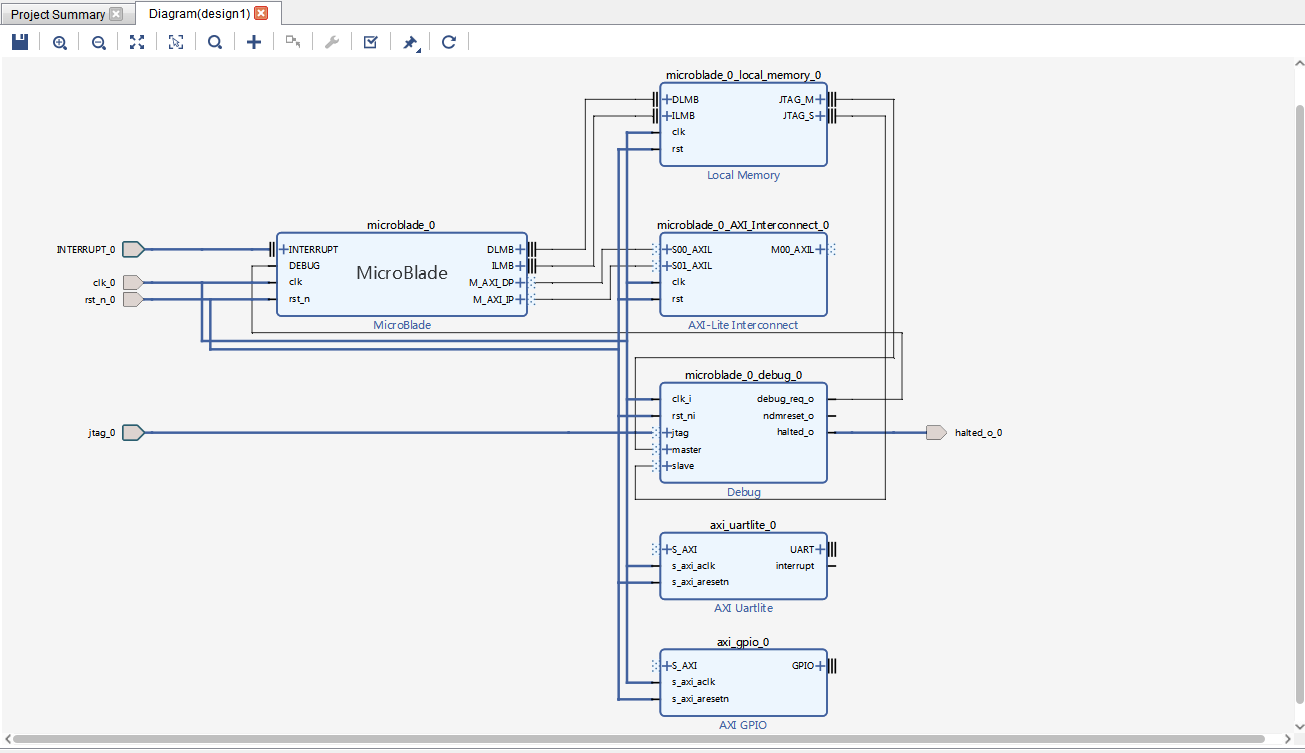
Task: Open search in the diagram toolbar
Action: coord(215,42)
